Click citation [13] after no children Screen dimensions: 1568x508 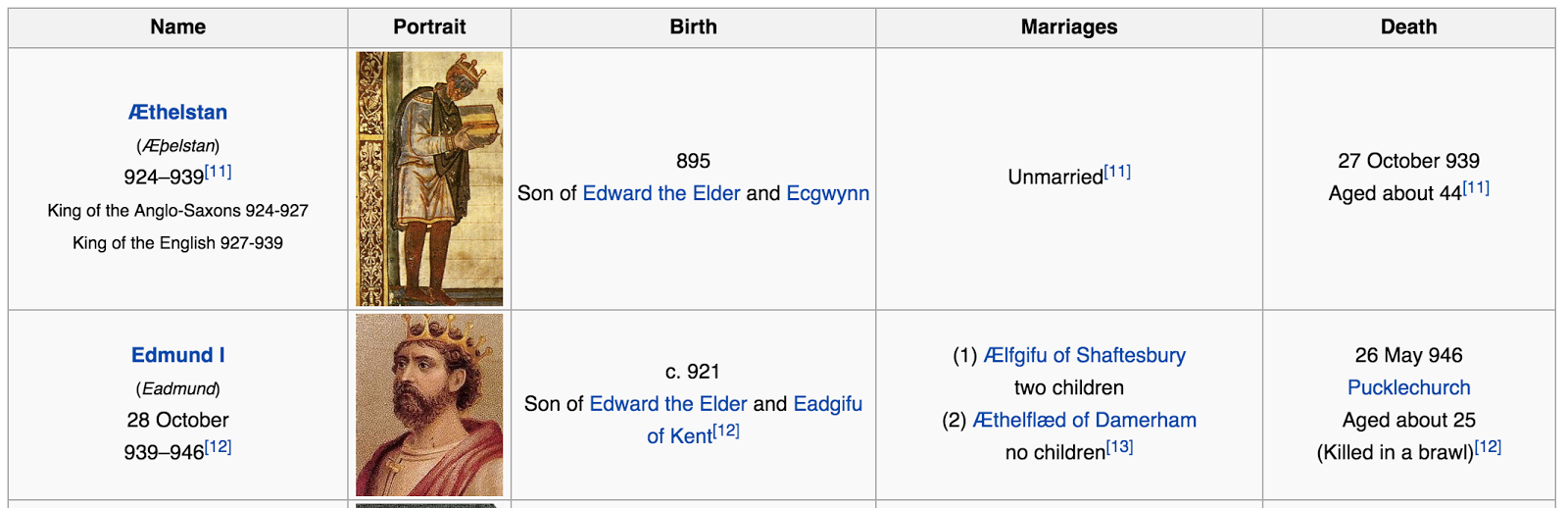pyautogui.click(x=1119, y=446)
